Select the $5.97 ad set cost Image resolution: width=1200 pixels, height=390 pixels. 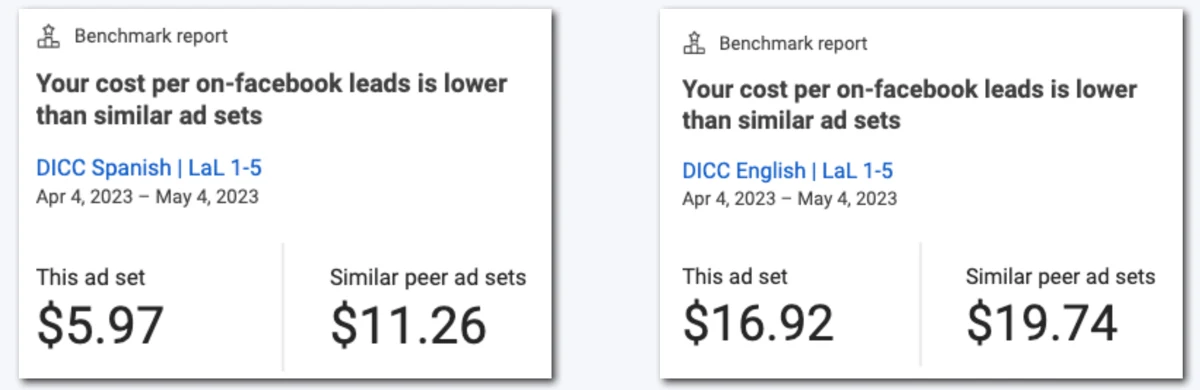point(99,325)
